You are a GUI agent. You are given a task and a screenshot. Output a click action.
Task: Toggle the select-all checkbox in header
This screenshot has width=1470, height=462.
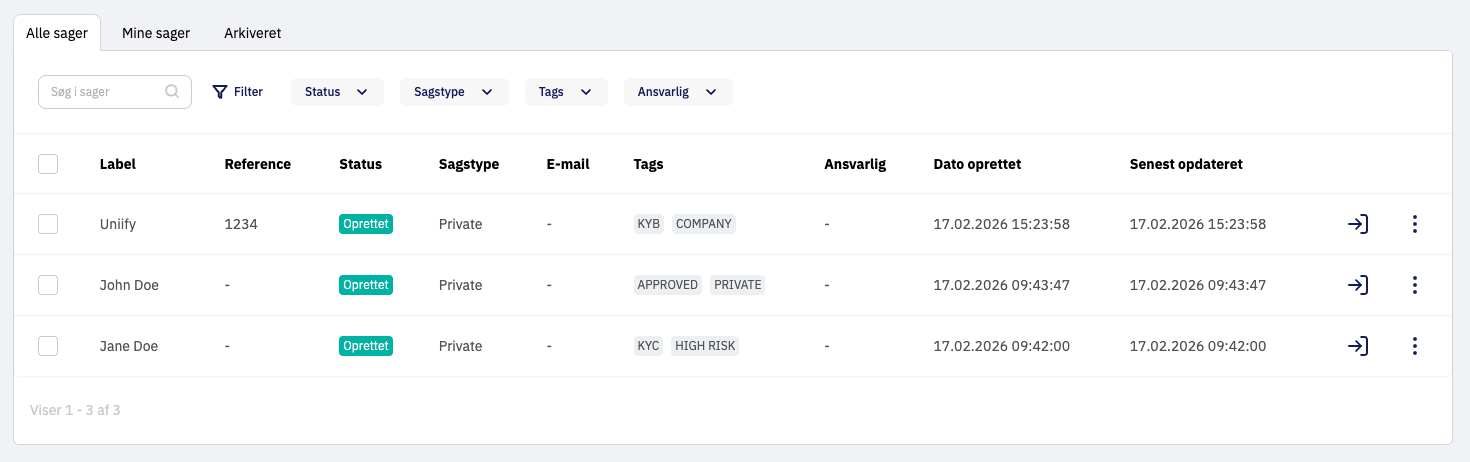pyautogui.click(x=48, y=164)
